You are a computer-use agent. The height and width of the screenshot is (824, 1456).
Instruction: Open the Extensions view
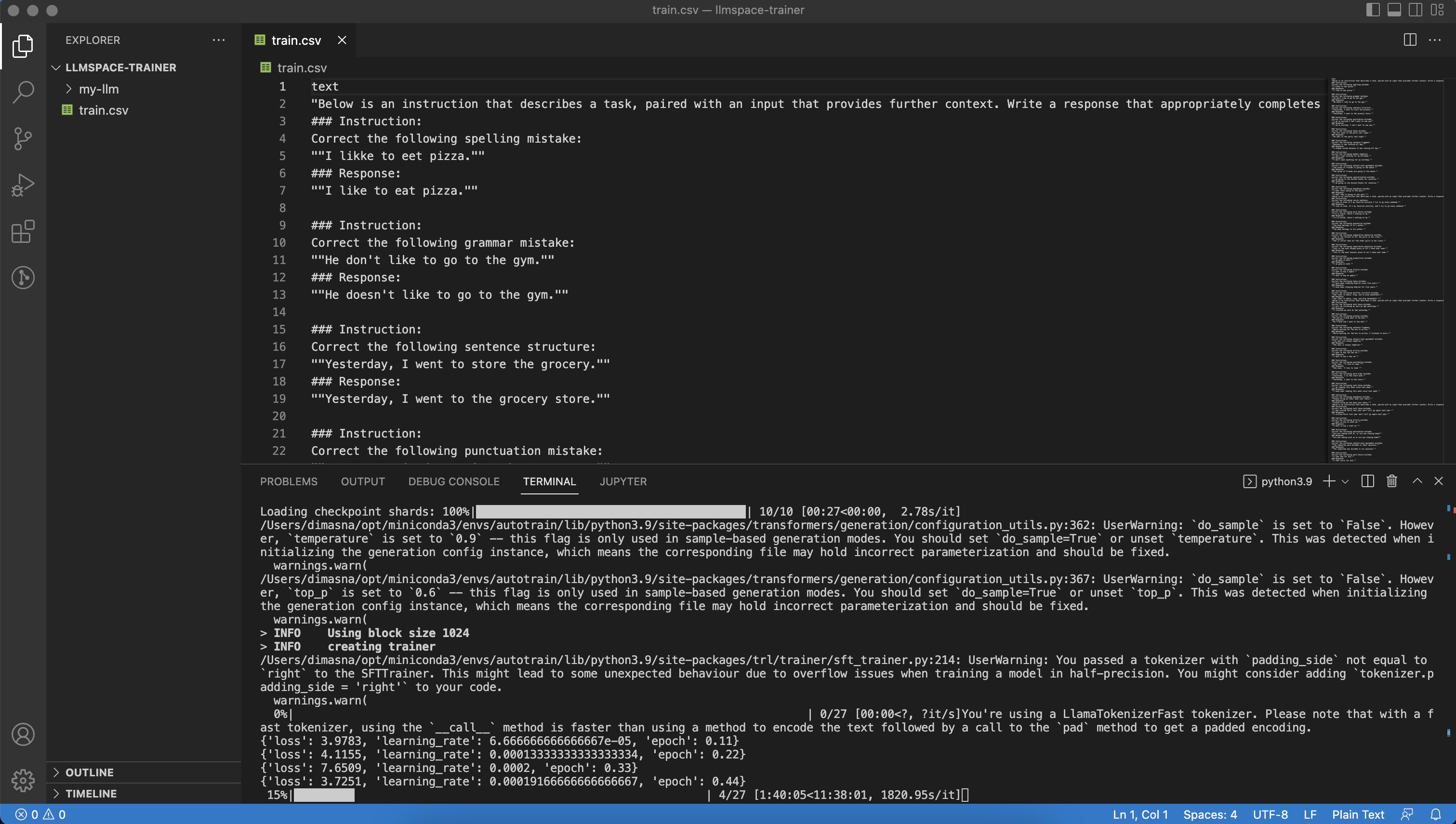[23, 231]
